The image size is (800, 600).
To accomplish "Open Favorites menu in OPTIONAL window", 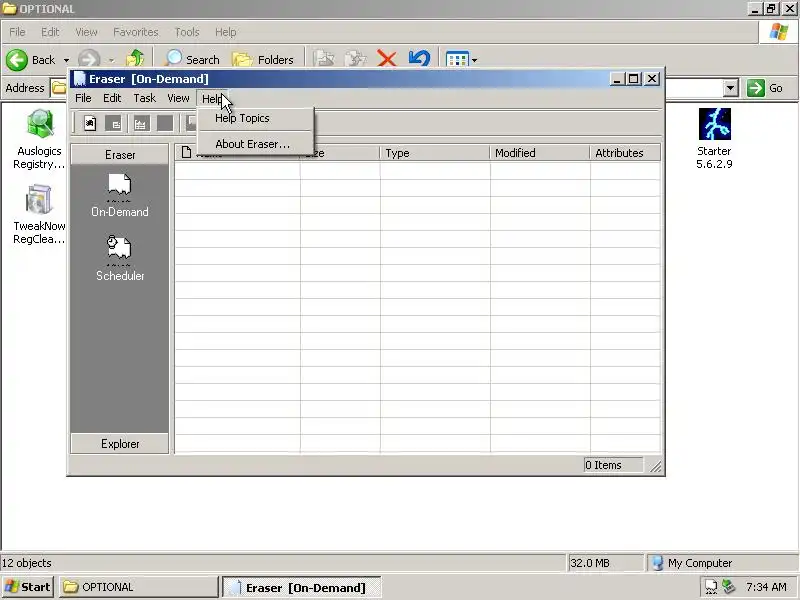I will tap(136, 32).
